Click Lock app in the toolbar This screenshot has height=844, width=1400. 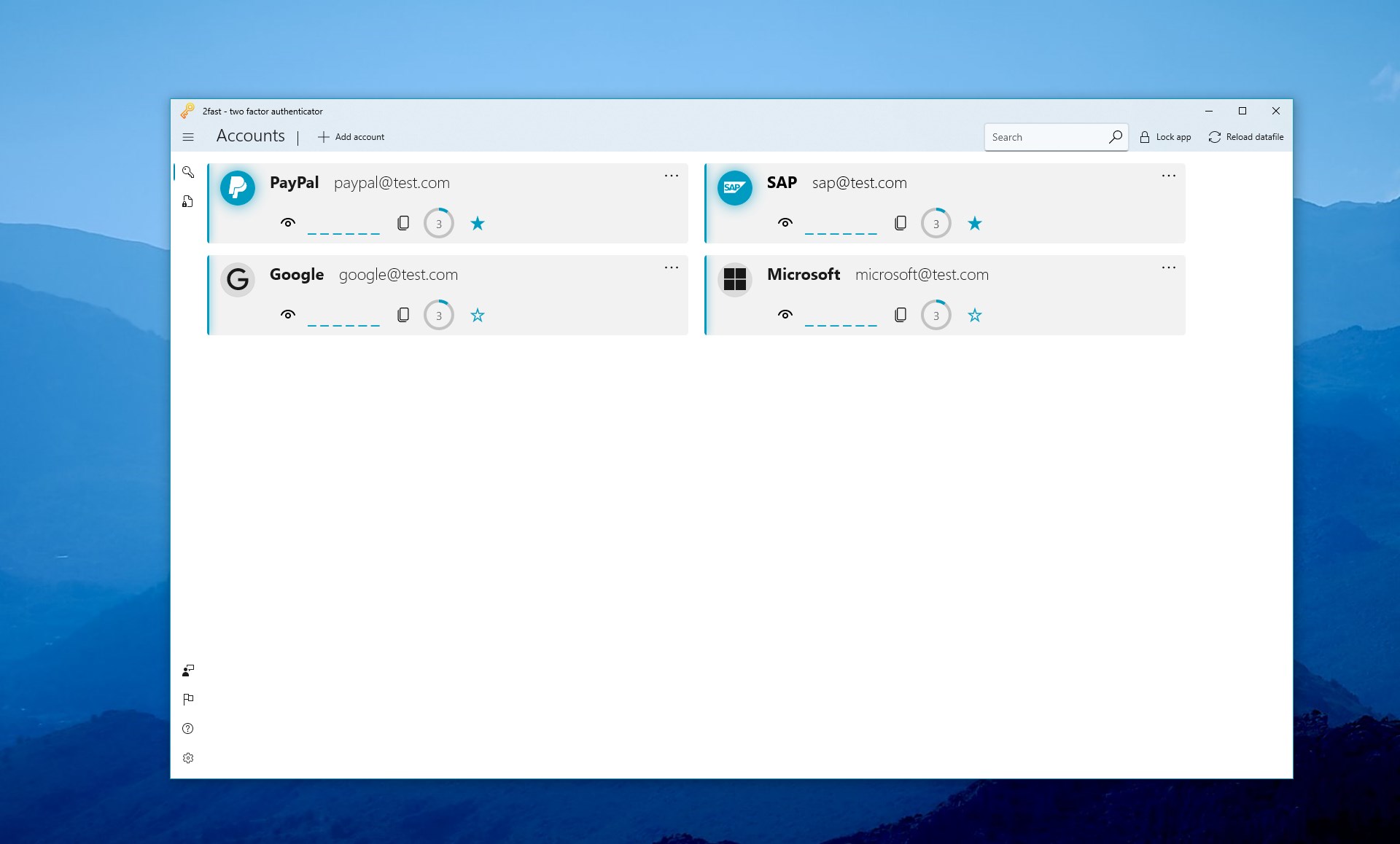(x=1165, y=136)
